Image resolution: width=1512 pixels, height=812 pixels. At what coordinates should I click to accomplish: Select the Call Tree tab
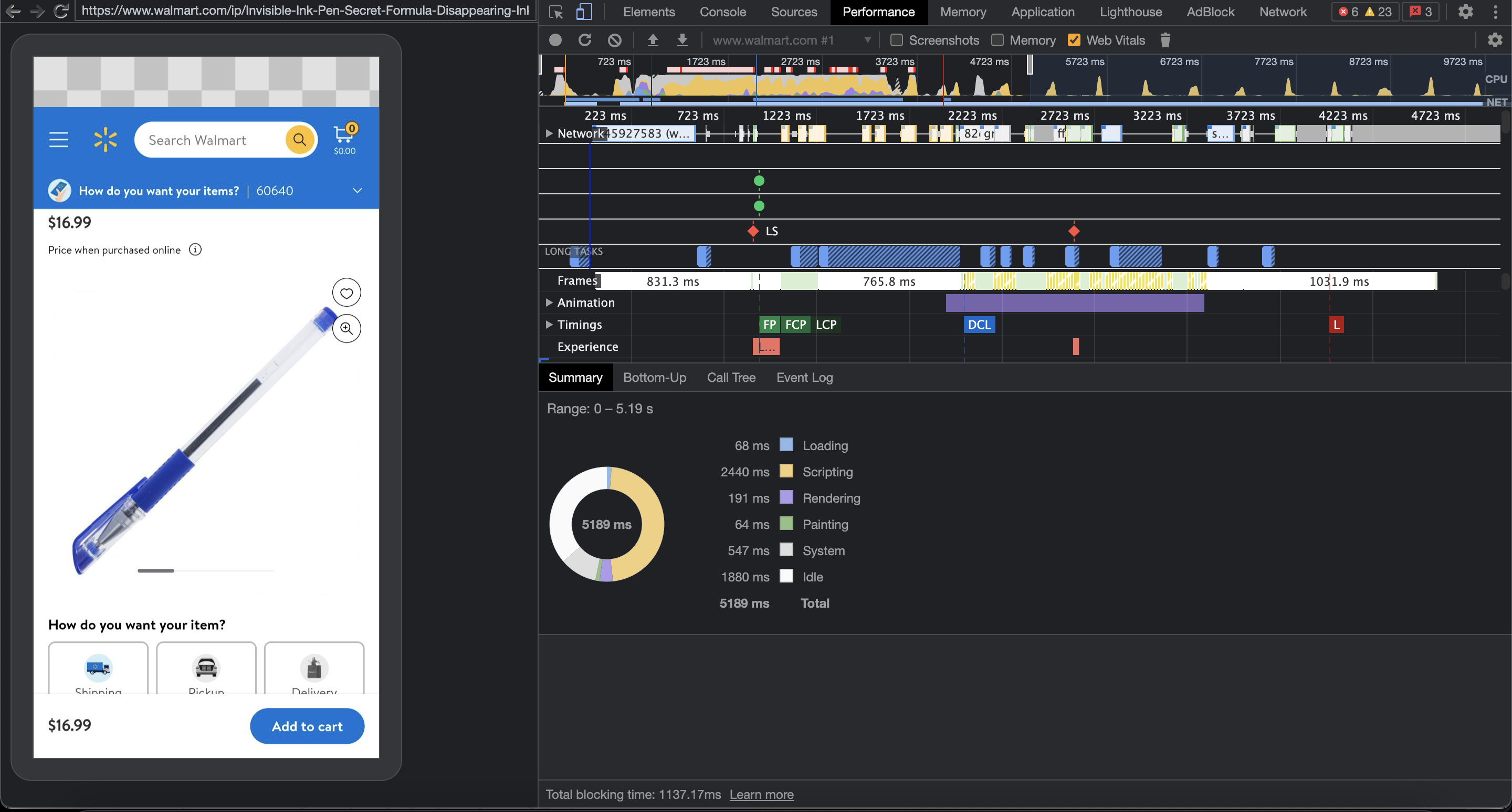click(x=731, y=377)
